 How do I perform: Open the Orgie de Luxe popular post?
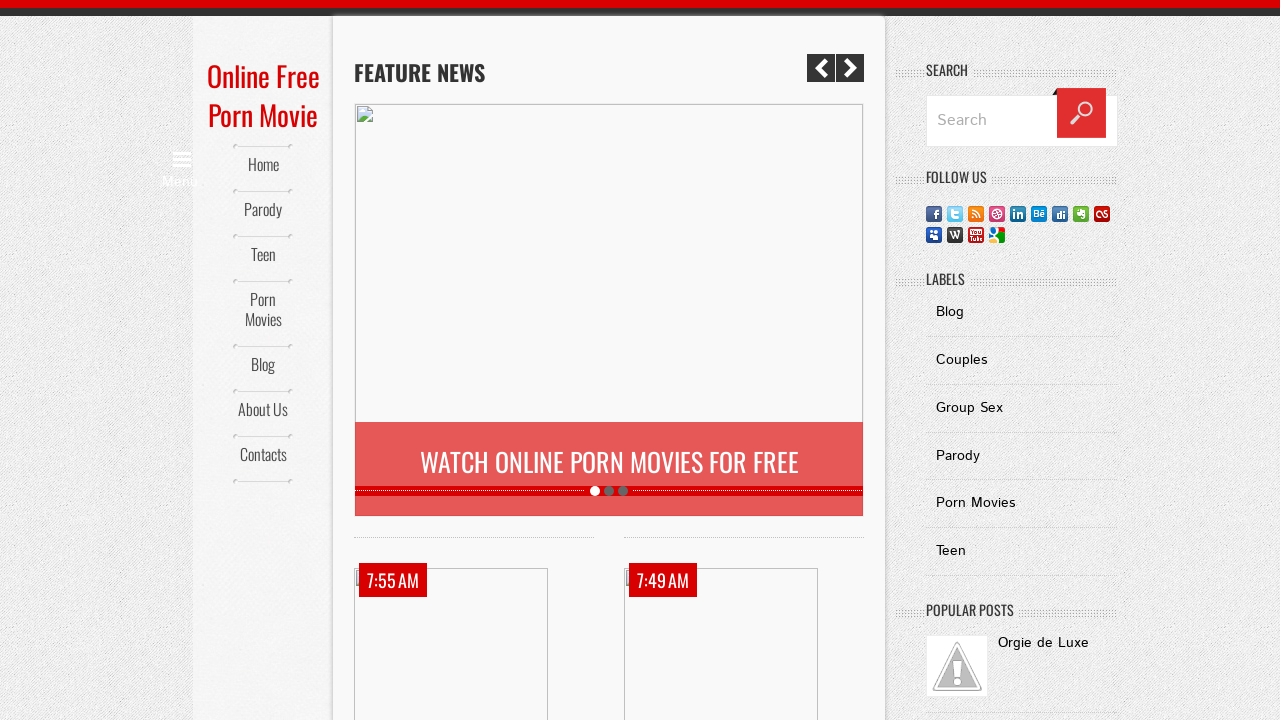(1043, 643)
